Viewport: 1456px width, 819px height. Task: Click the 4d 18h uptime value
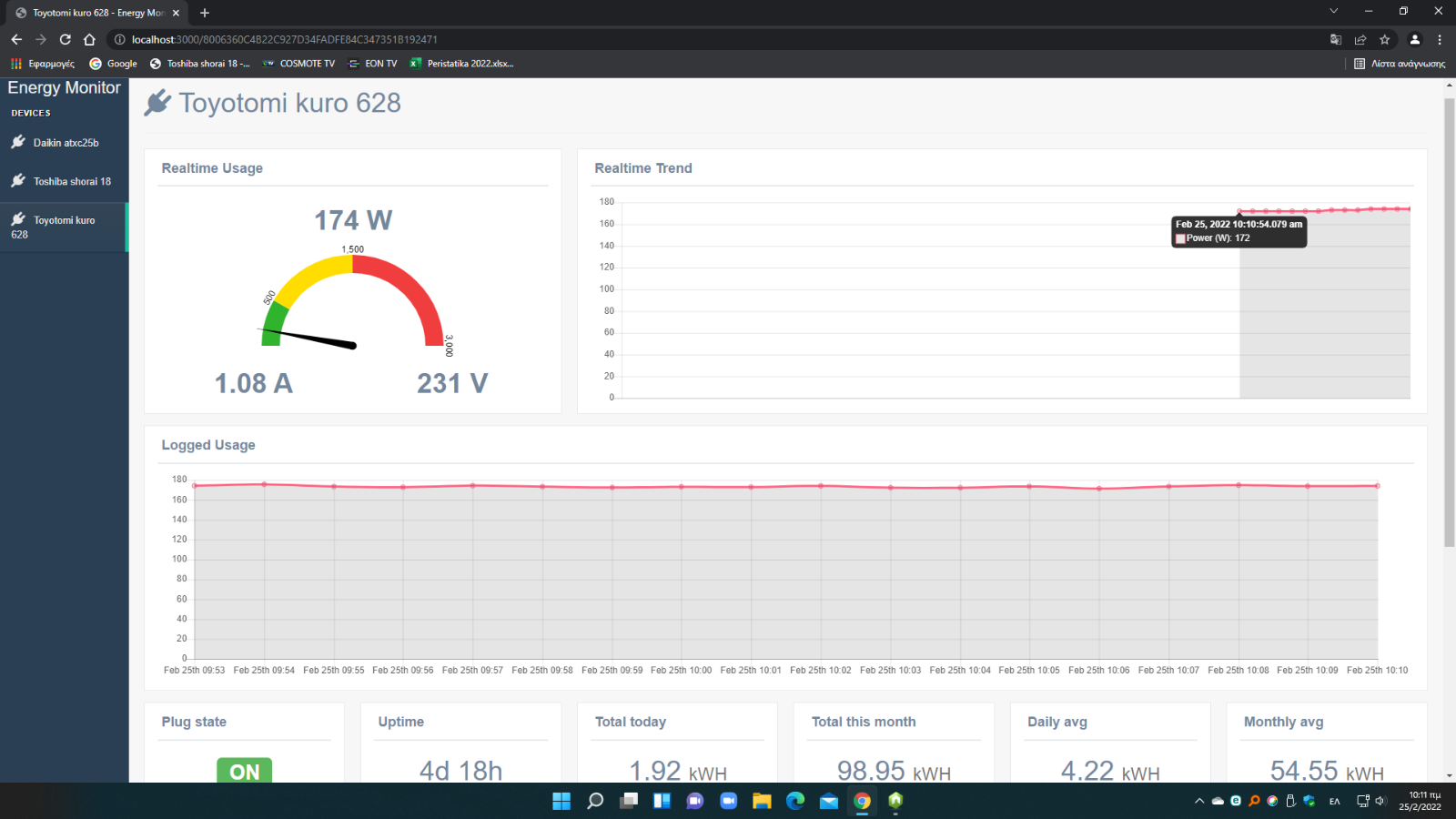coord(460,771)
